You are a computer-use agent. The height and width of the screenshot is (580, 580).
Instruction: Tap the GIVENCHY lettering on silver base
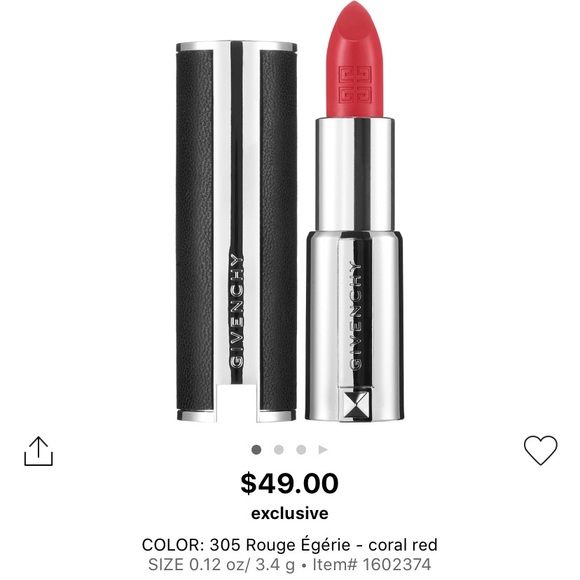coord(356,315)
